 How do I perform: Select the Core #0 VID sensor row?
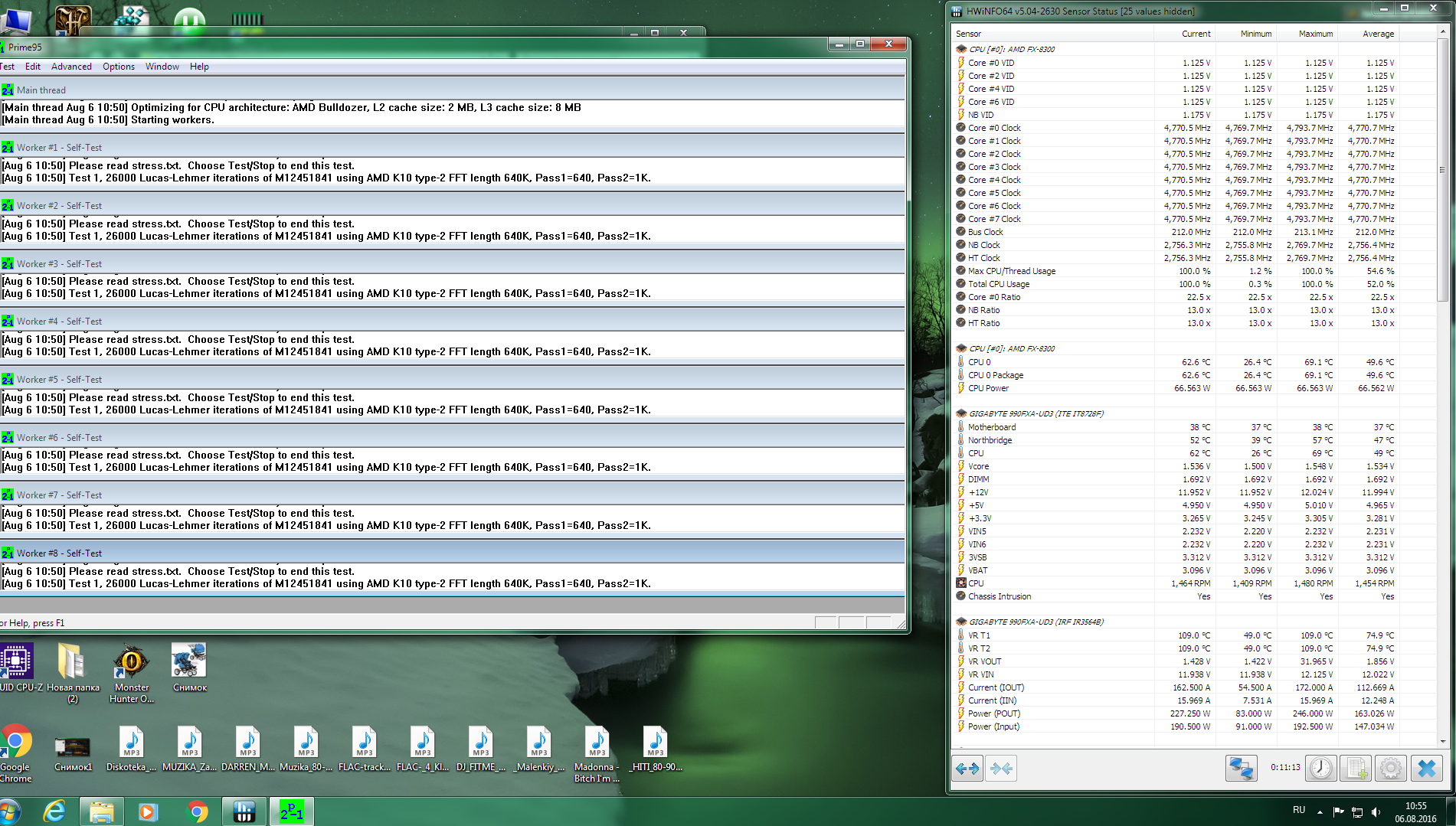pyautogui.click(x=1176, y=63)
